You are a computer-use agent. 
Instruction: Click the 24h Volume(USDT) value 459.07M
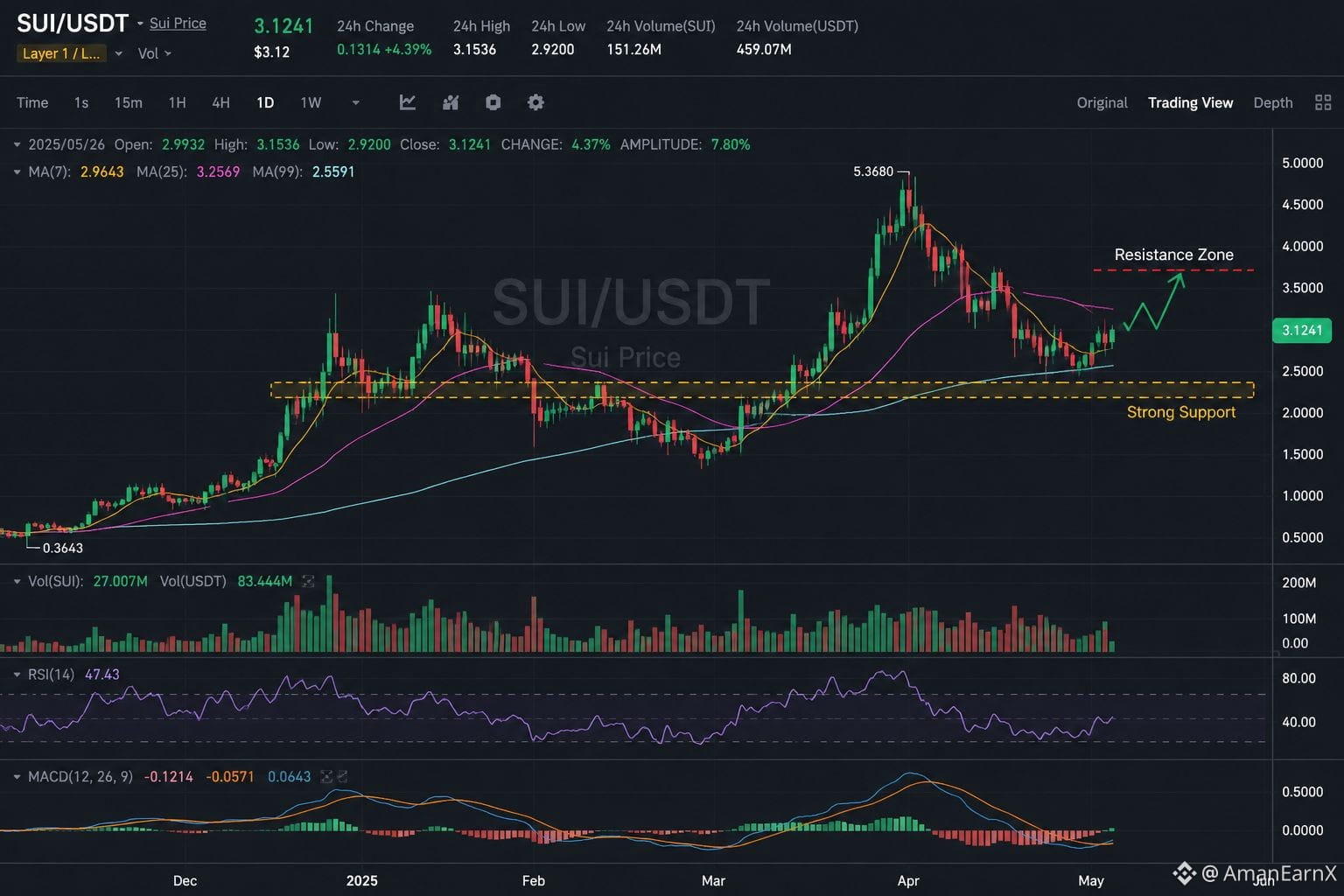click(x=764, y=50)
